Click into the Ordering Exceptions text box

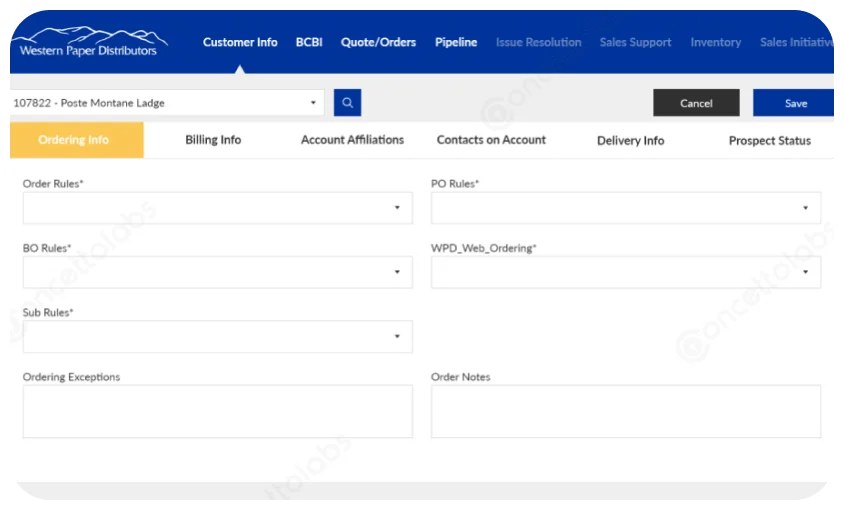click(217, 411)
